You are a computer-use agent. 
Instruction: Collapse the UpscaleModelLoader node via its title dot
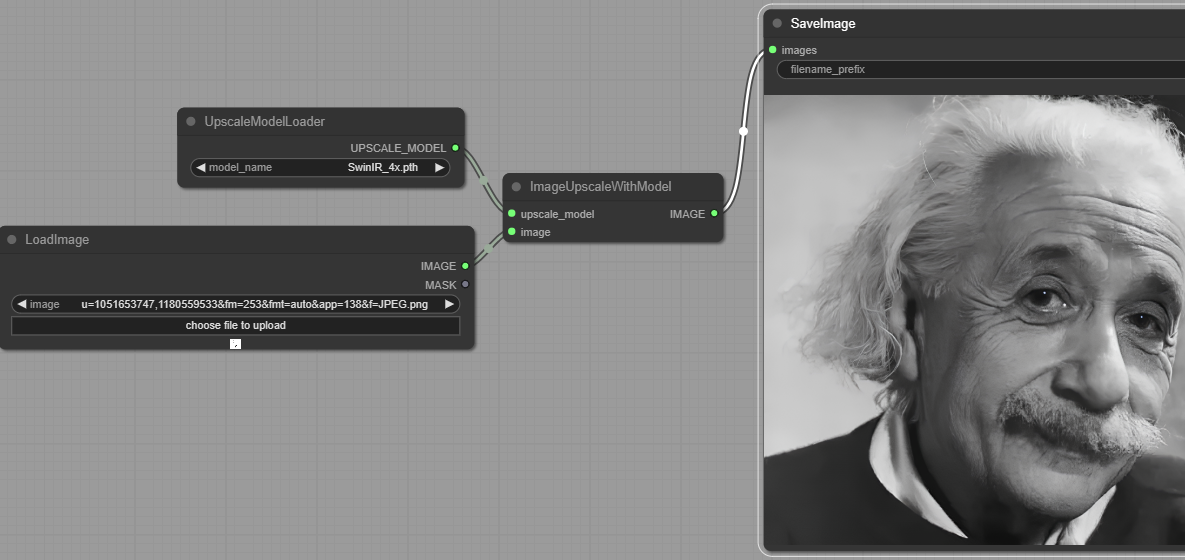[x=191, y=121]
